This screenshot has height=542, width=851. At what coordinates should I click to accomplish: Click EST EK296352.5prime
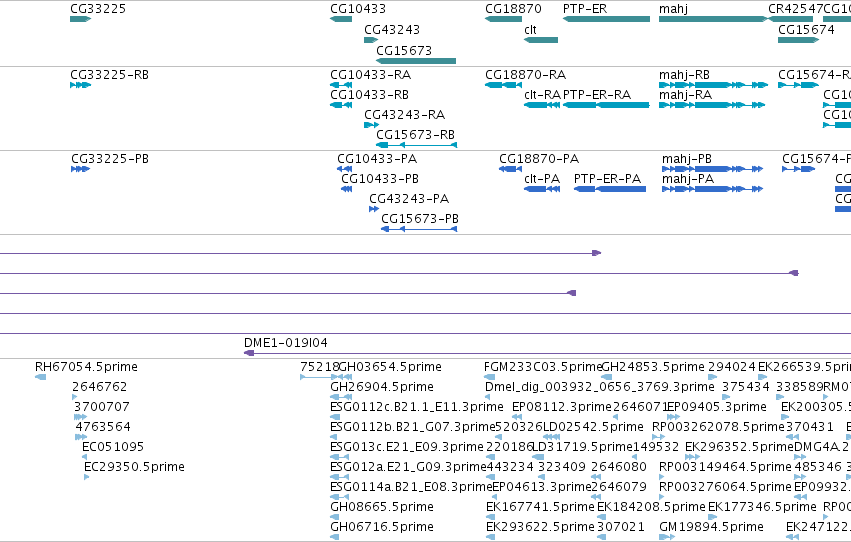pos(739,447)
